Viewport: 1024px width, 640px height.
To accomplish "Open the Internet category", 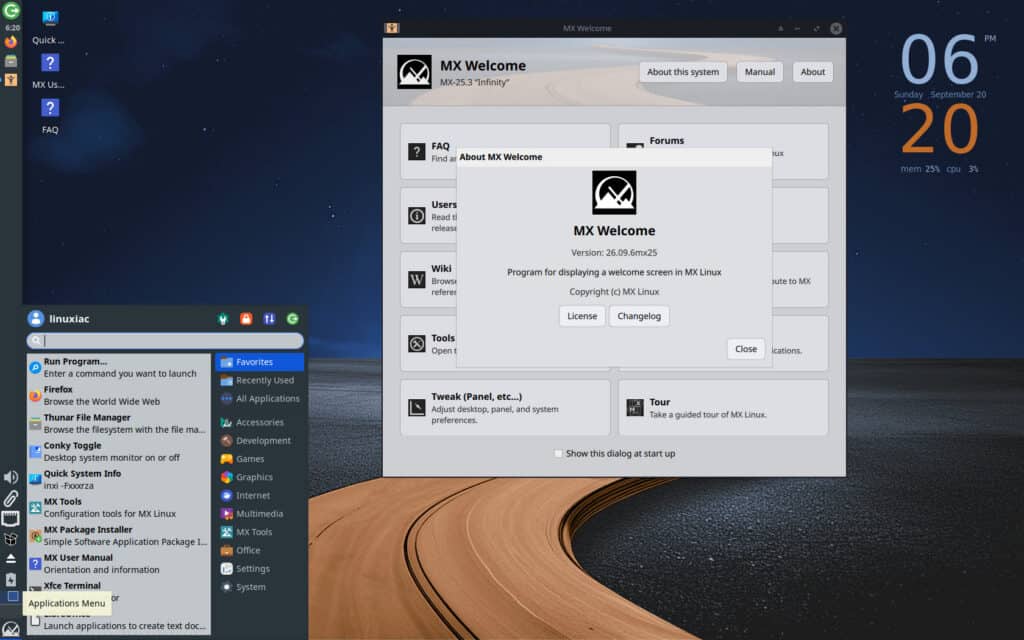I will [259, 496].
